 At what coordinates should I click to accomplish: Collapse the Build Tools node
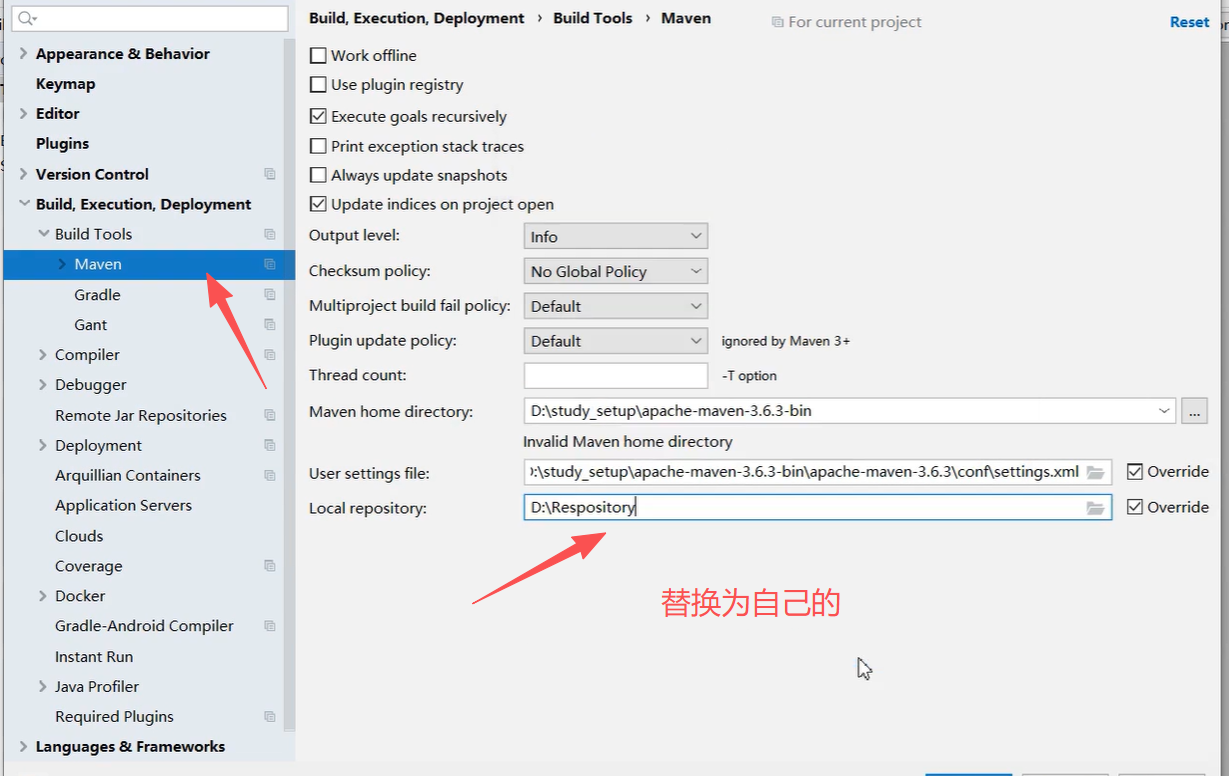(43, 234)
